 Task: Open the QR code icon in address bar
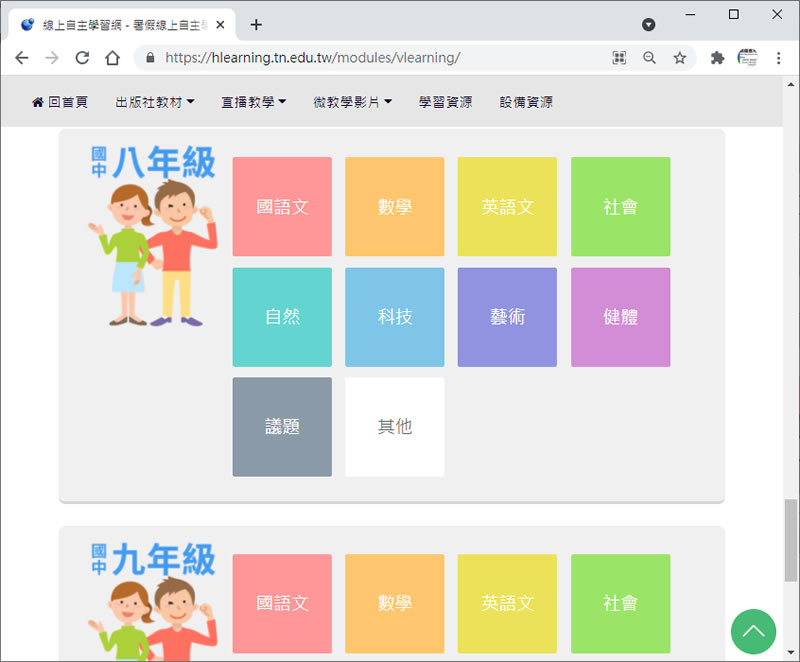point(619,58)
